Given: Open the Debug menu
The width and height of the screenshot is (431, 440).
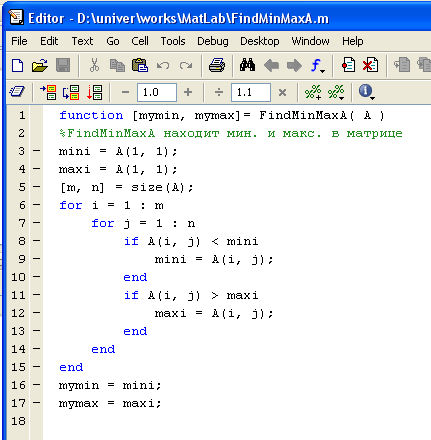Looking at the screenshot, I should 213,41.
